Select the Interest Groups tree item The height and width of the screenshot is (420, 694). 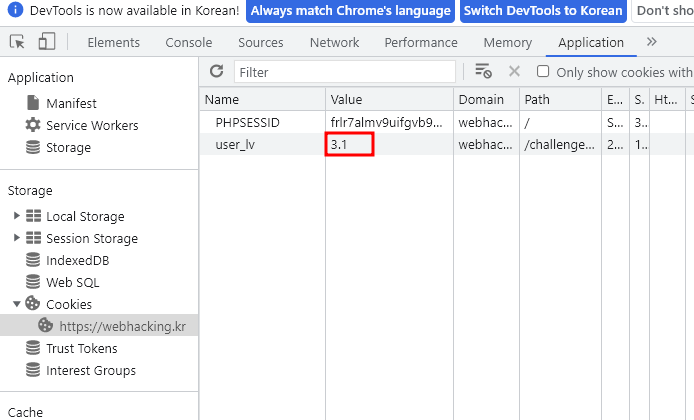coord(91,370)
